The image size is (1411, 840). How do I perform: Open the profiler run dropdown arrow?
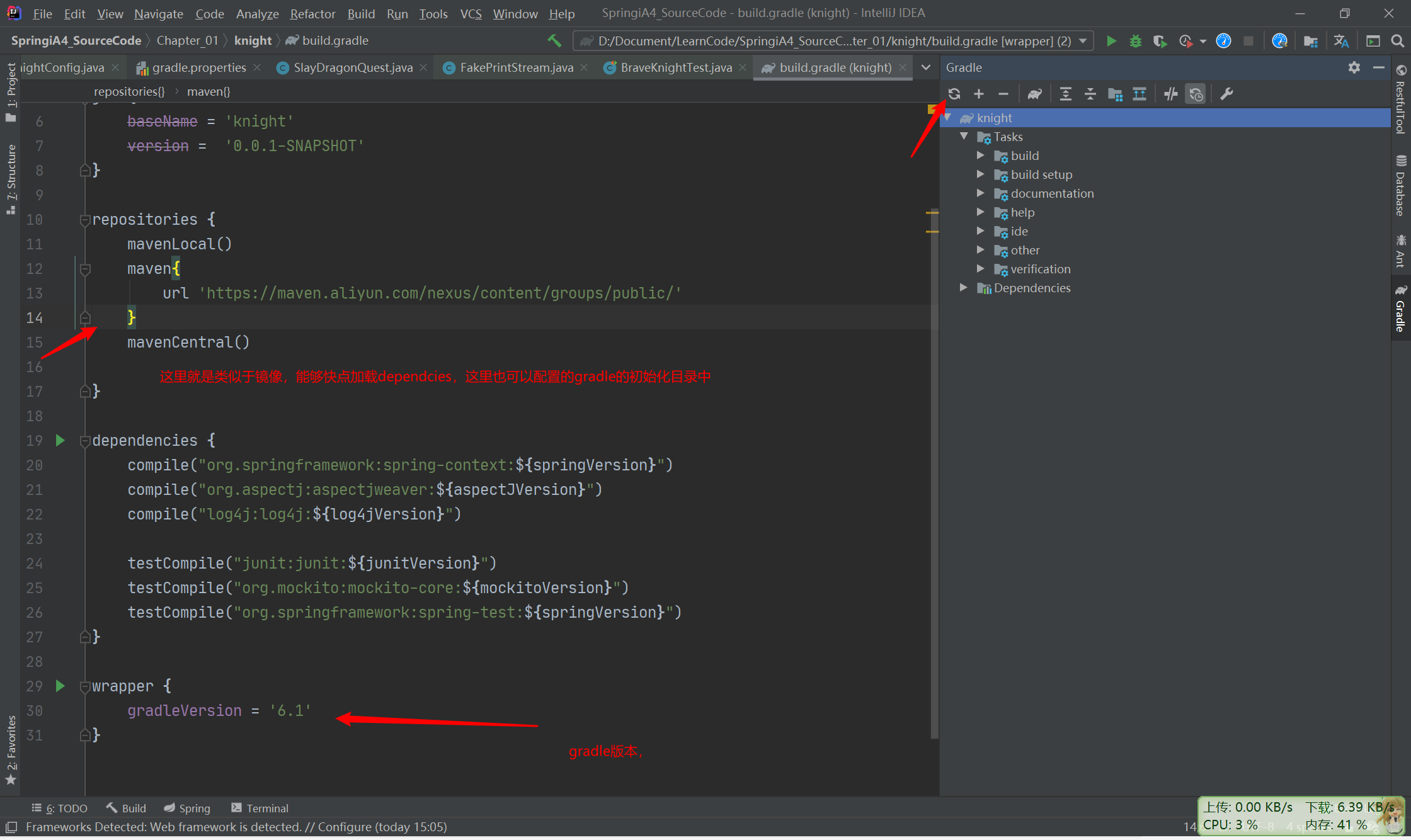(x=1202, y=41)
